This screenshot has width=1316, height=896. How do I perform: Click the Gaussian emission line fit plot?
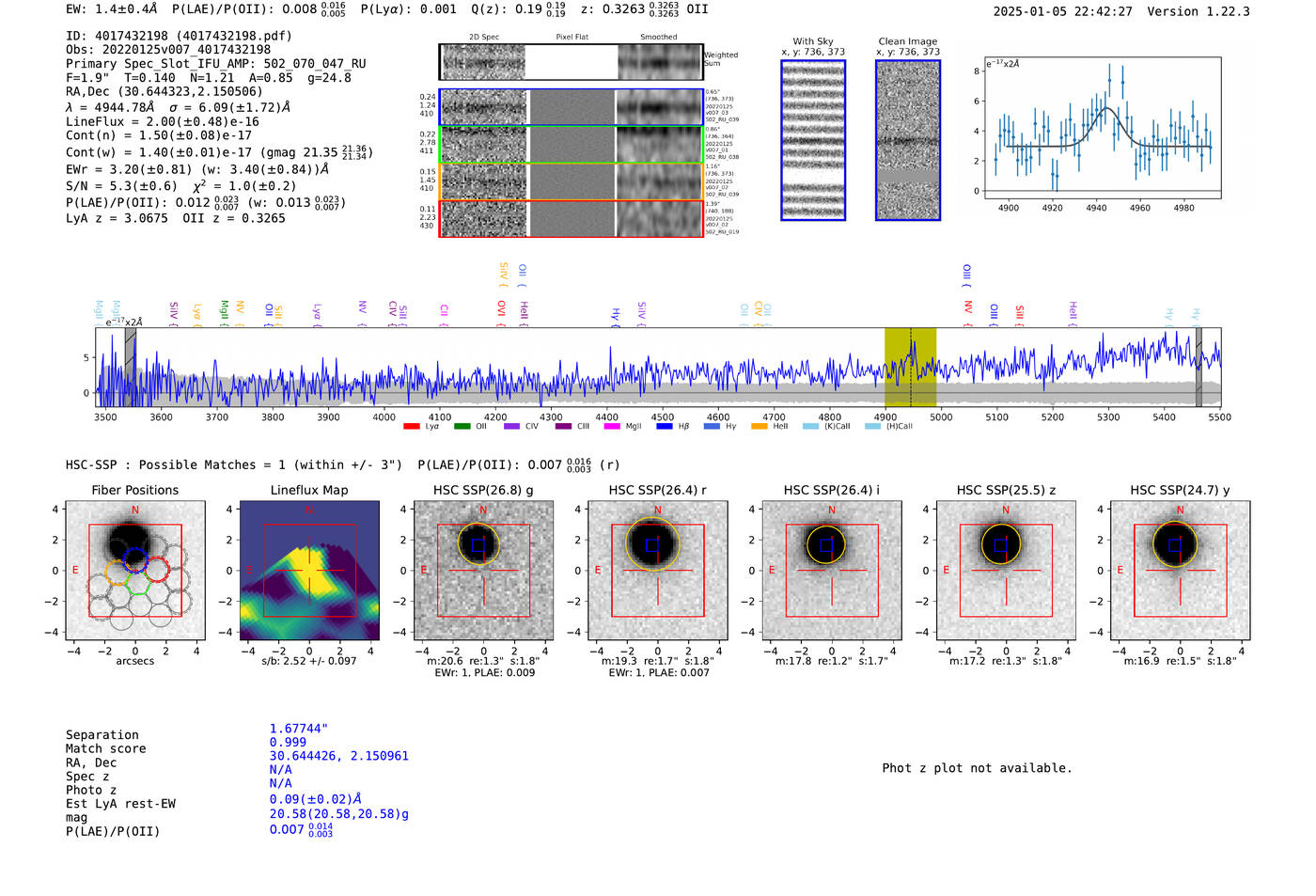(1103, 128)
